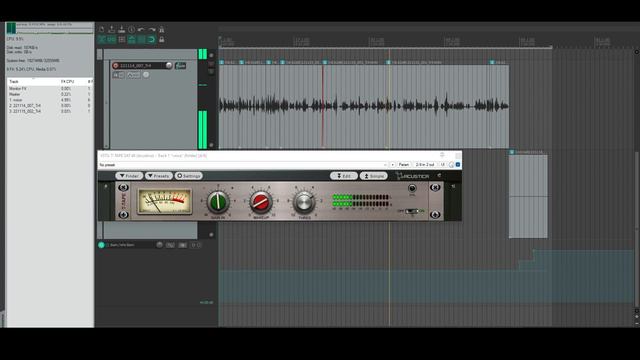Toggle the auto-crossfade toolbar button

click(102, 40)
